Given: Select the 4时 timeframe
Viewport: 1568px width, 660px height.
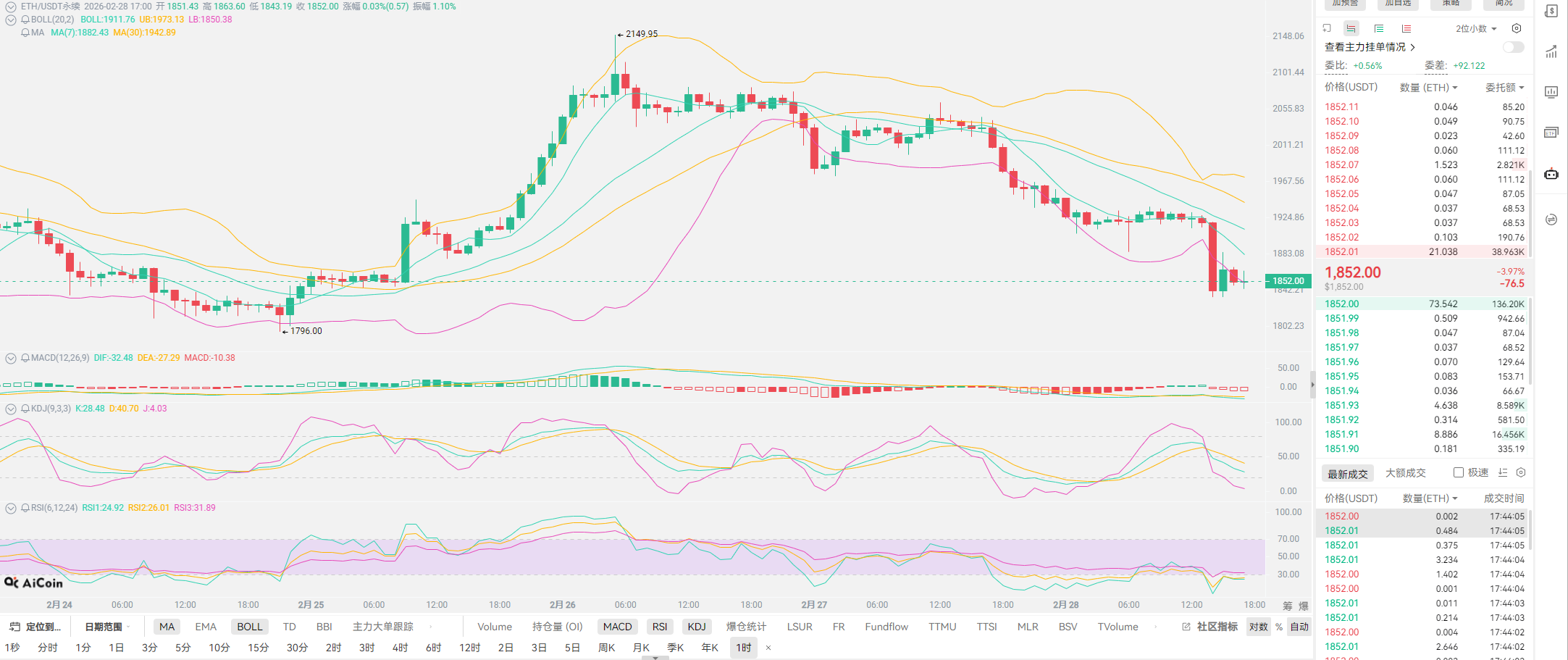Looking at the screenshot, I should pos(400,647).
